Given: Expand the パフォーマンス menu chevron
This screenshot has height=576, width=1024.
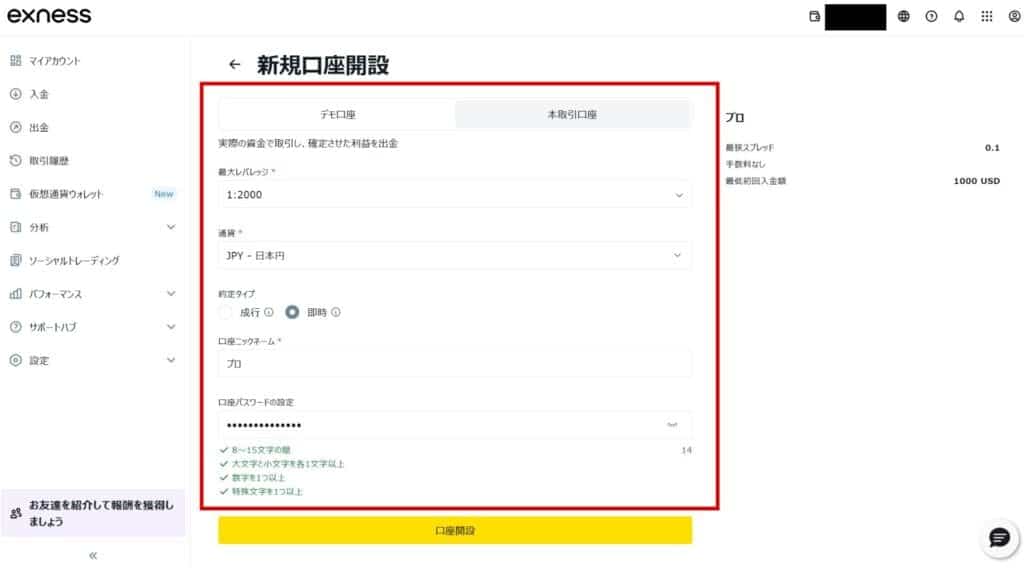Looking at the screenshot, I should tap(171, 294).
